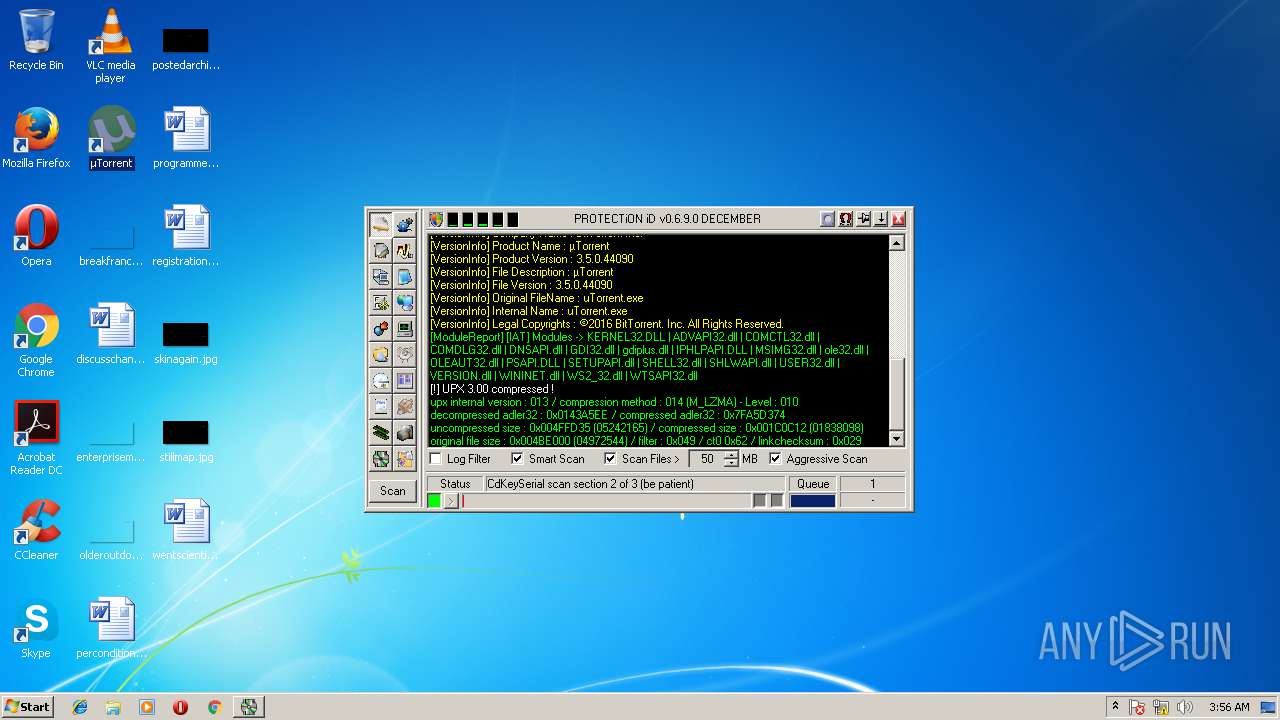Select the Mozilla Firefox desktop icon
The width and height of the screenshot is (1280, 720).
click(x=36, y=138)
